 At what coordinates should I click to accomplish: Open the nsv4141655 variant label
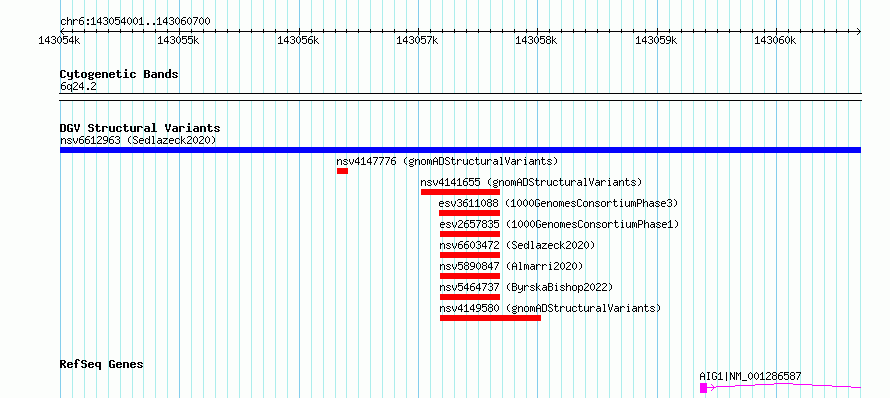tap(531, 182)
